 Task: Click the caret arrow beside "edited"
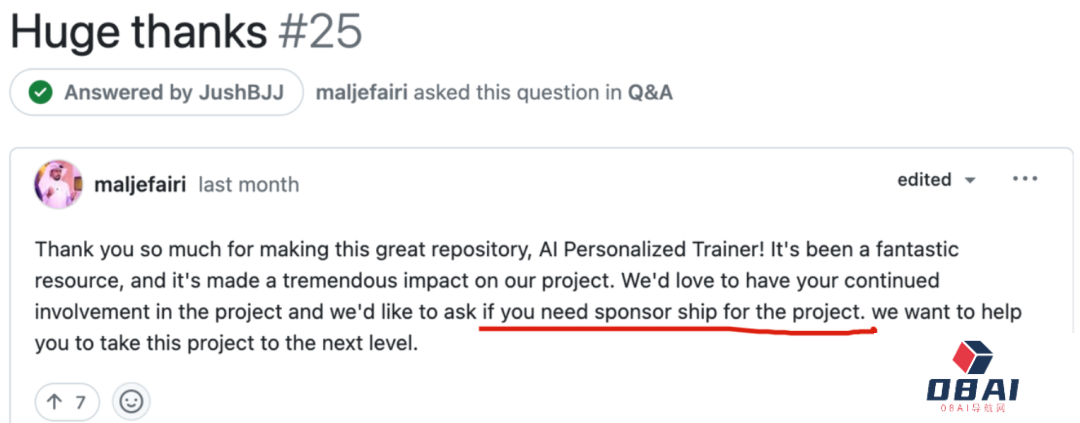969,181
